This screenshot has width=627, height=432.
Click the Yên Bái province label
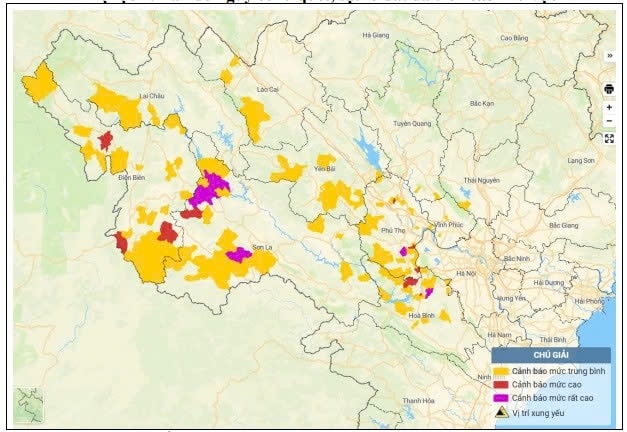pyautogui.click(x=324, y=169)
